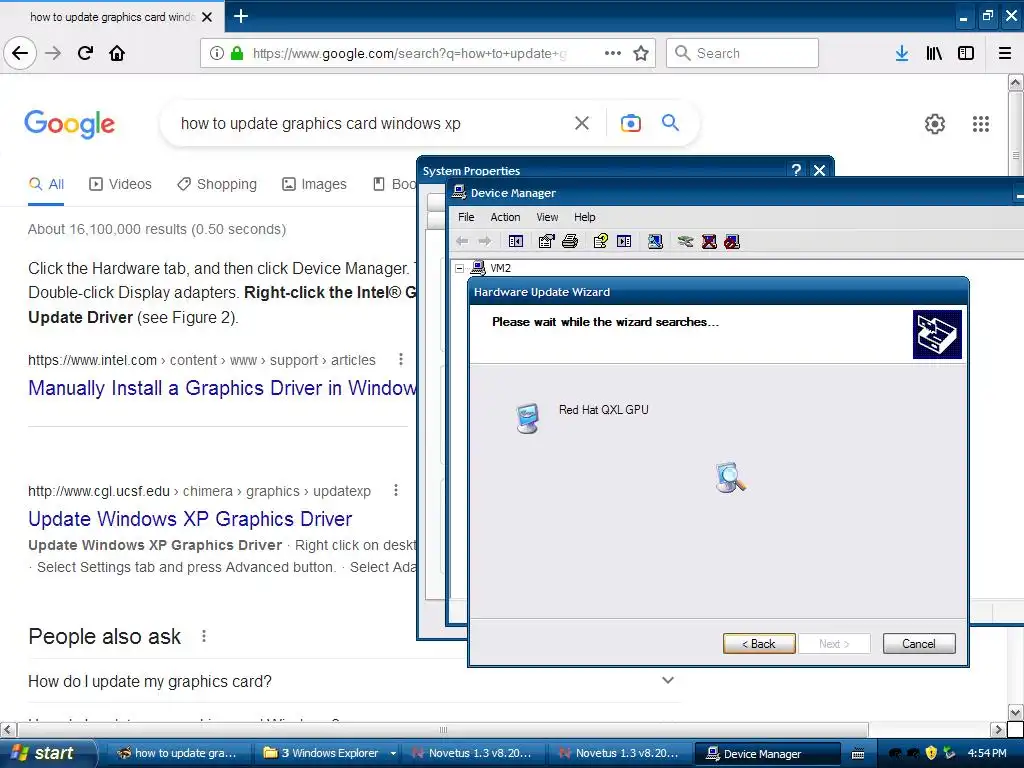Open Firefox hamburger menu
Image resolution: width=1024 pixels, height=768 pixels.
1005,53
